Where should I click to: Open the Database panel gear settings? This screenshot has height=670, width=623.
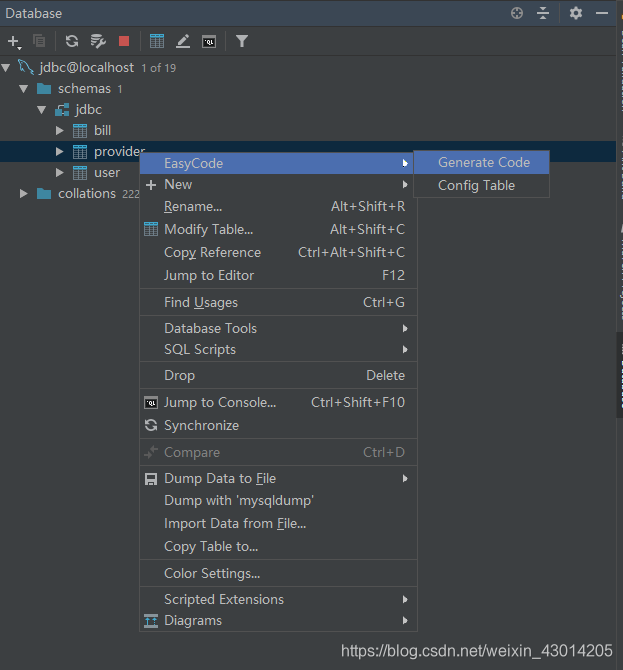coord(576,13)
